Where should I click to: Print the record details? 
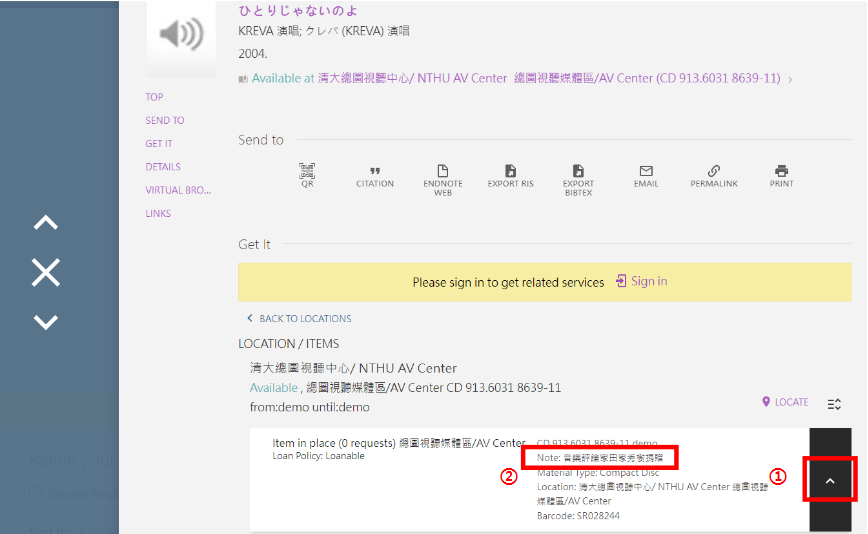pyautogui.click(x=782, y=177)
